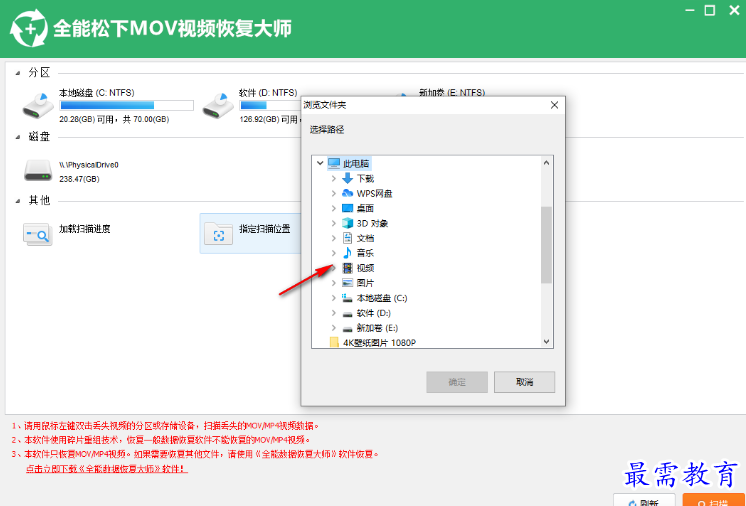Click the orange 扫描 scan button
Screen dimensions: 746x506
[x=714, y=500]
